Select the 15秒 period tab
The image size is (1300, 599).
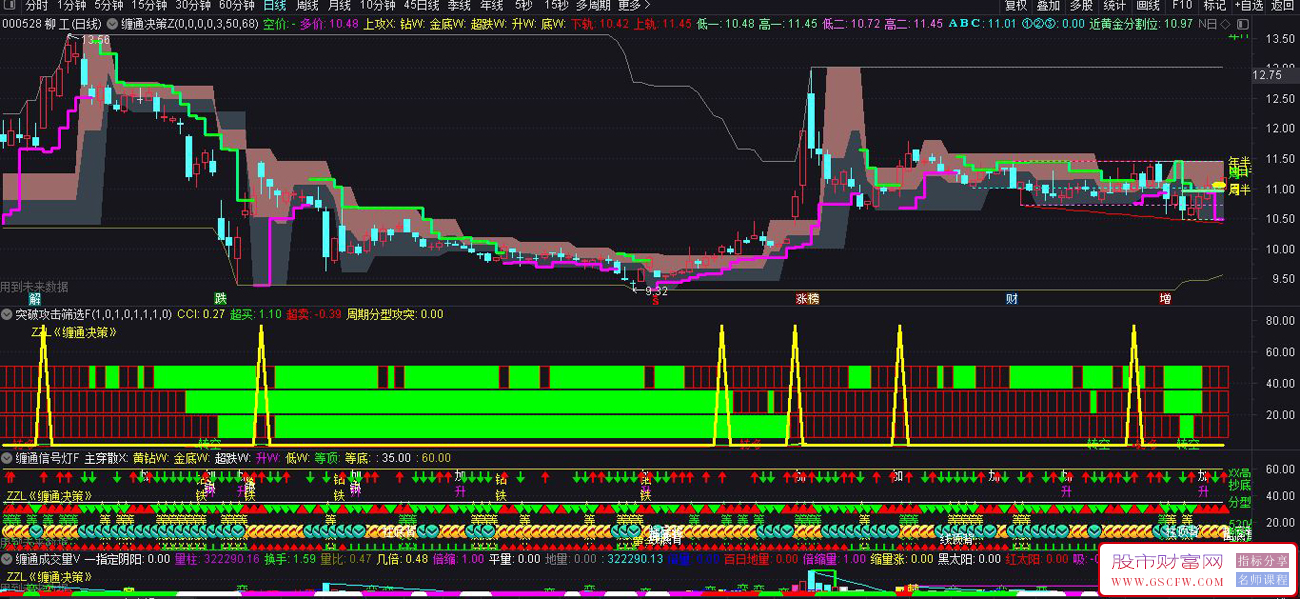[x=556, y=5]
